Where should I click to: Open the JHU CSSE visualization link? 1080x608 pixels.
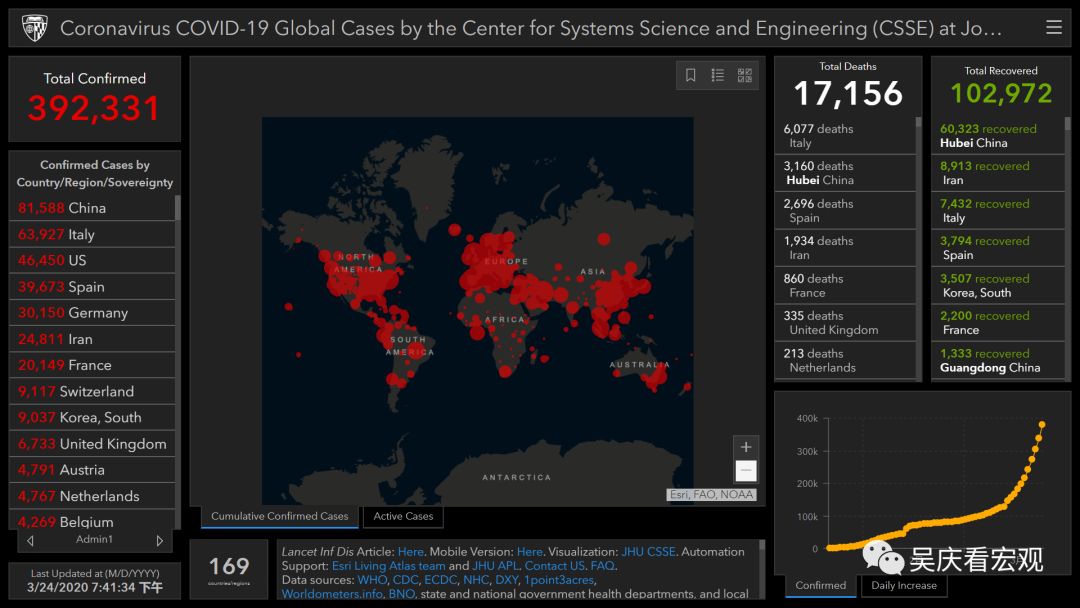click(x=648, y=552)
